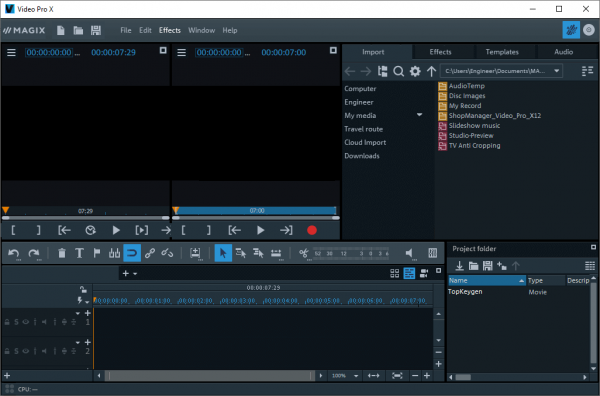This screenshot has width=600, height=396.
Task: Switch to timeline mode view icon
Action: pos(409,273)
